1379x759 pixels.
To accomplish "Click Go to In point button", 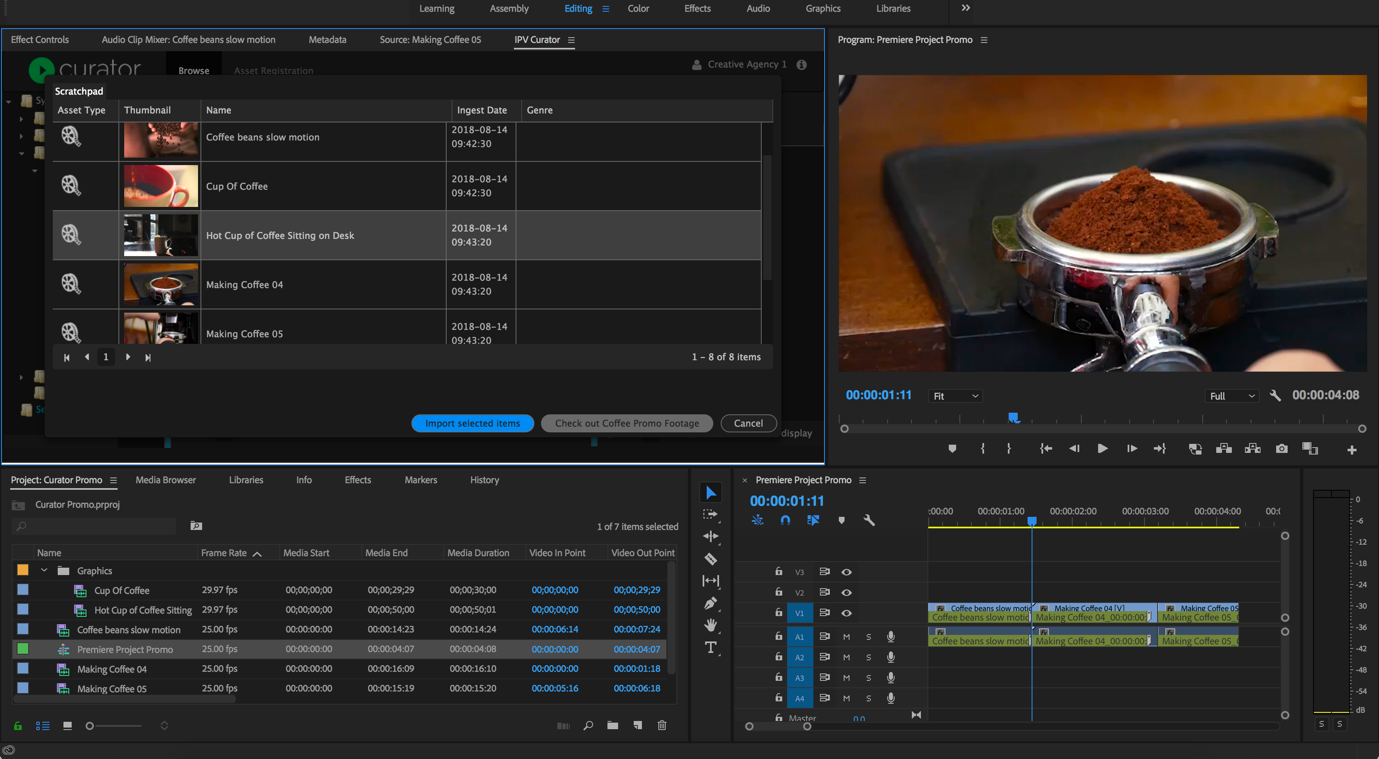I will pyautogui.click(x=1046, y=449).
